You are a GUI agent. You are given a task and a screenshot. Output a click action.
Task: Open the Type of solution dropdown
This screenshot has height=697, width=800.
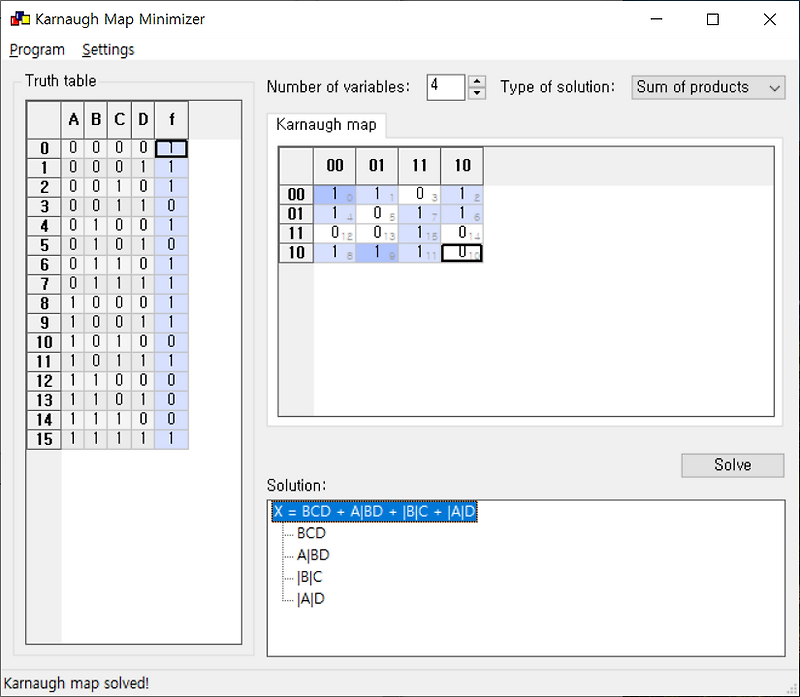click(x=708, y=87)
